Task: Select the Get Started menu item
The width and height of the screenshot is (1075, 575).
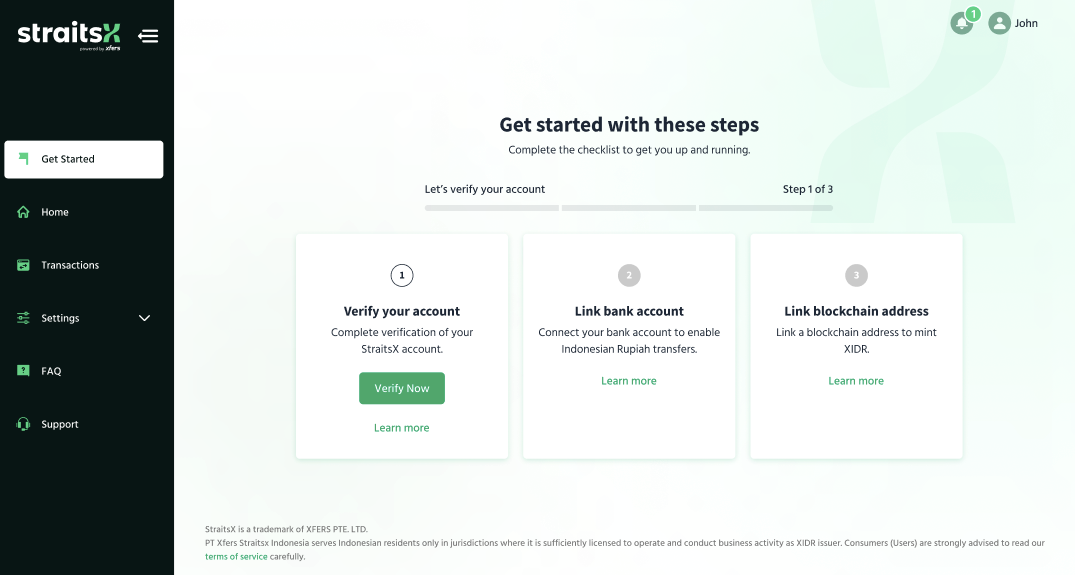Action: (x=84, y=160)
